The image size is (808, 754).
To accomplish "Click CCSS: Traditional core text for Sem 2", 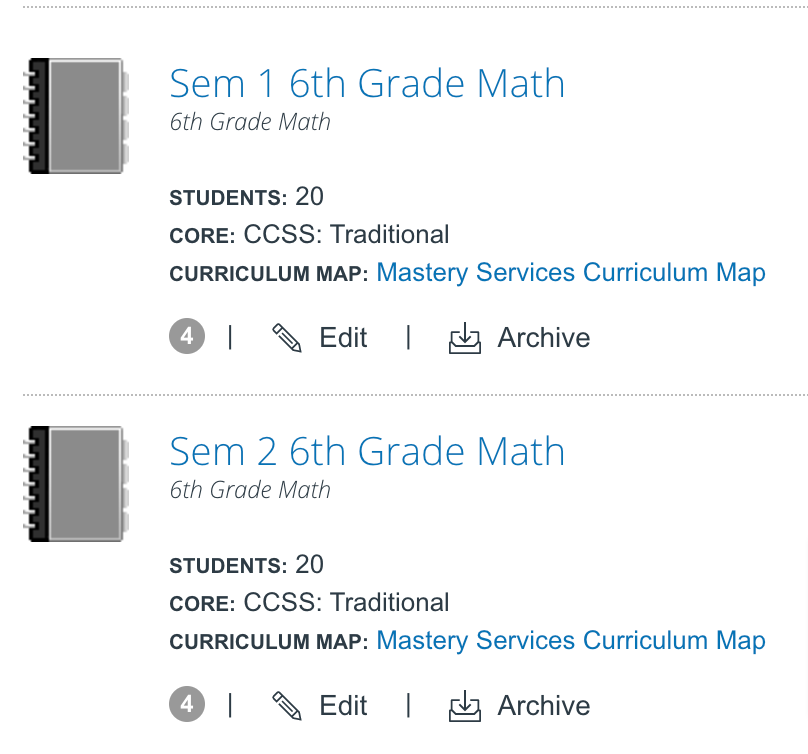I will (x=346, y=602).
